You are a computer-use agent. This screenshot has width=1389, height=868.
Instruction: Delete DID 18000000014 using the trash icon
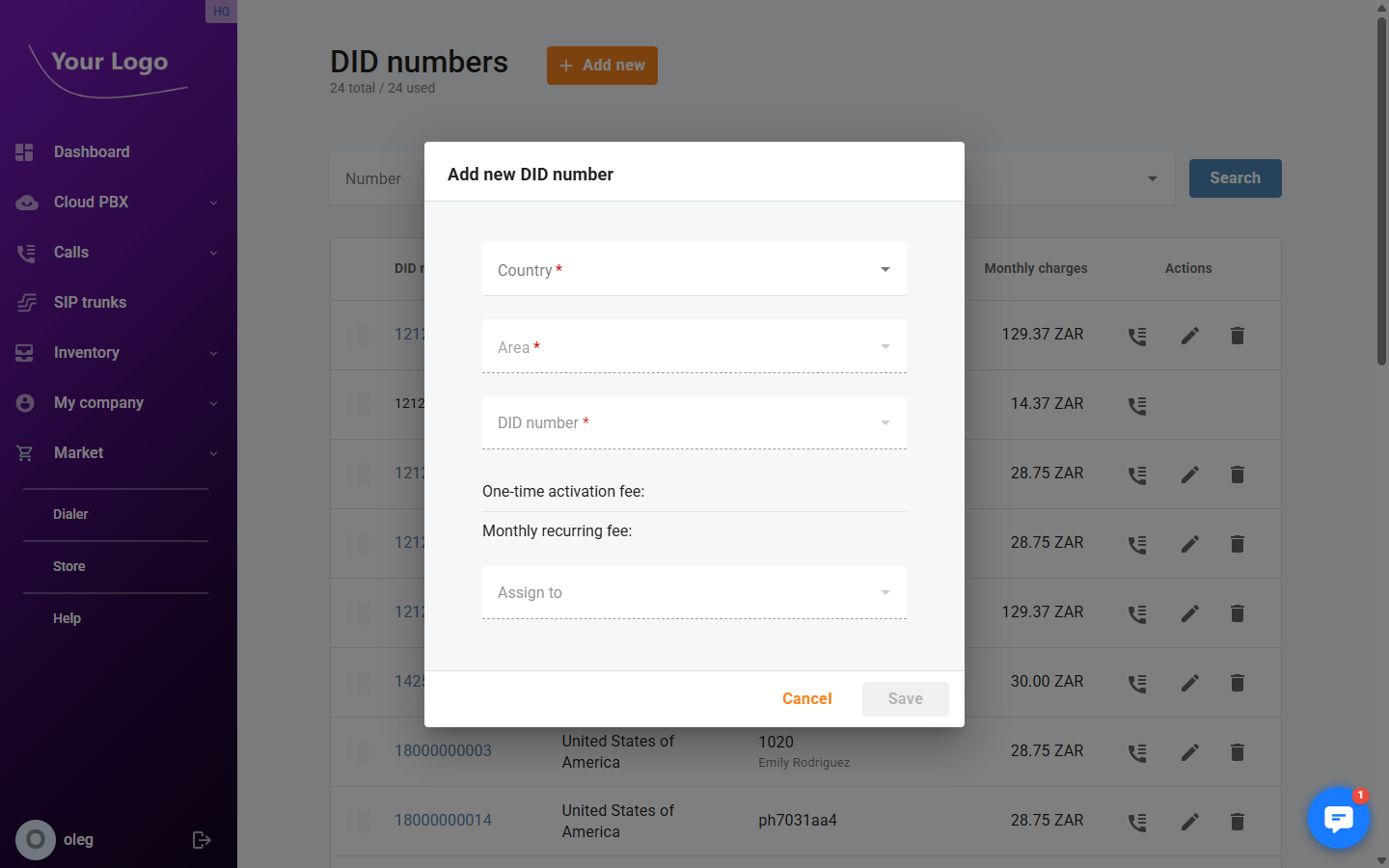(x=1237, y=821)
